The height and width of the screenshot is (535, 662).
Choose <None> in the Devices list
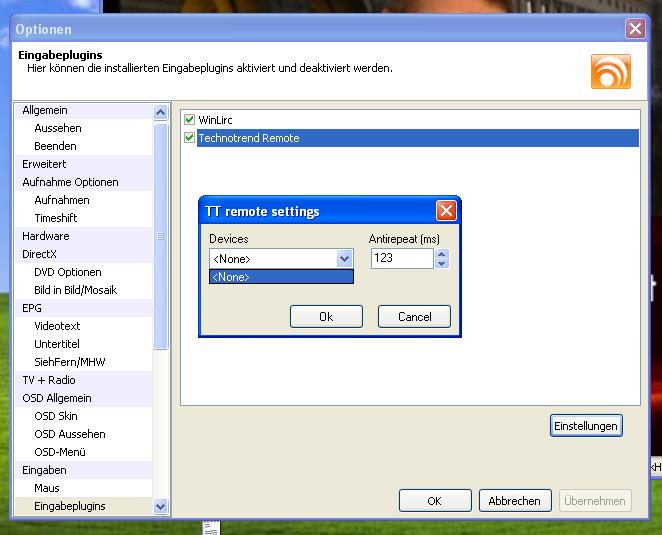[x=281, y=277]
